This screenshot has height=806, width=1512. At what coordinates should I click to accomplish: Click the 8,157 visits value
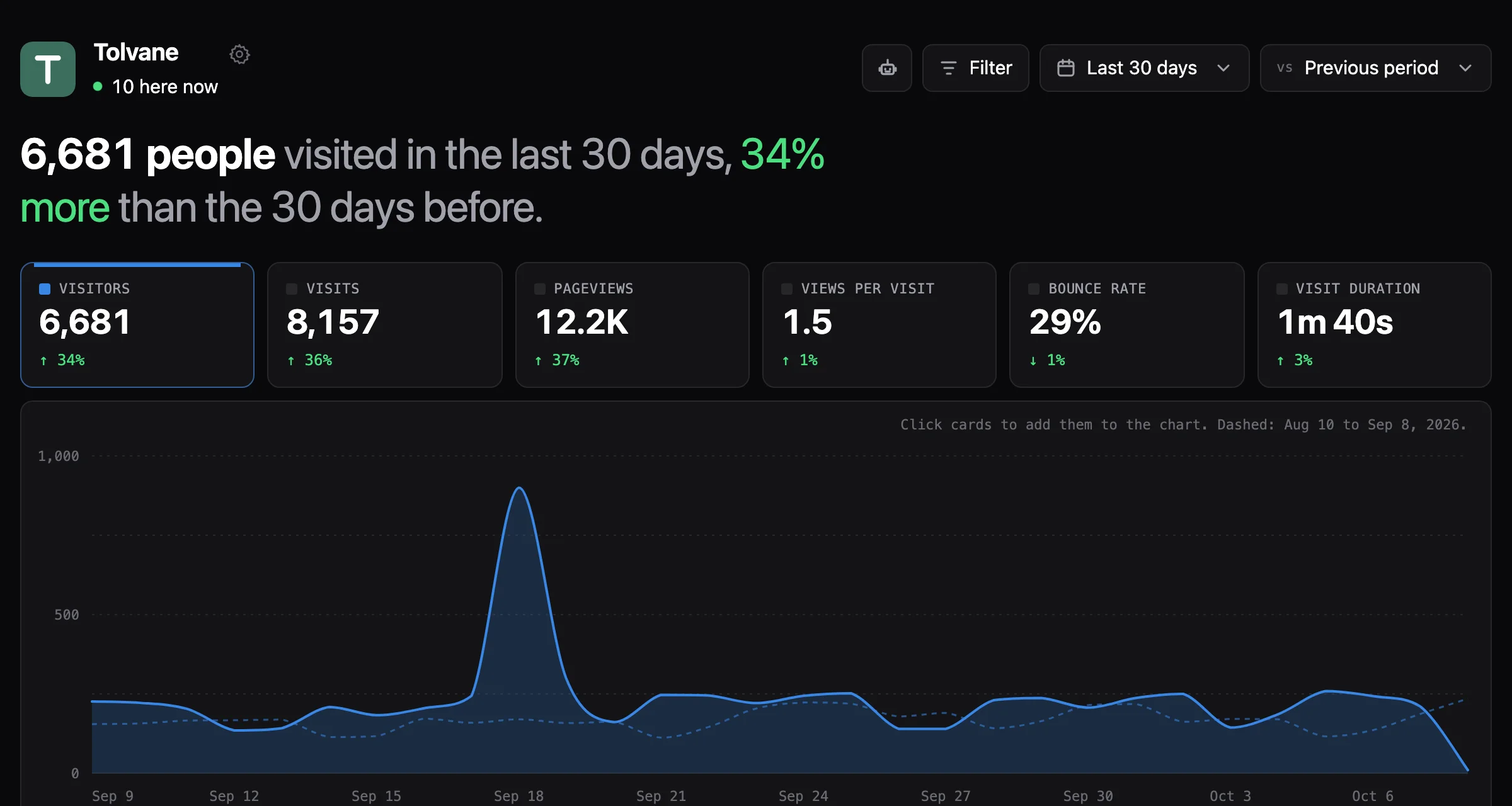point(333,322)
